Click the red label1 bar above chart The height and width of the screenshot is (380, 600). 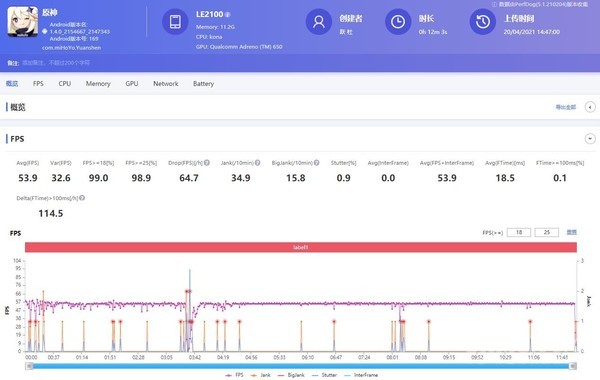tap(301, 247)
